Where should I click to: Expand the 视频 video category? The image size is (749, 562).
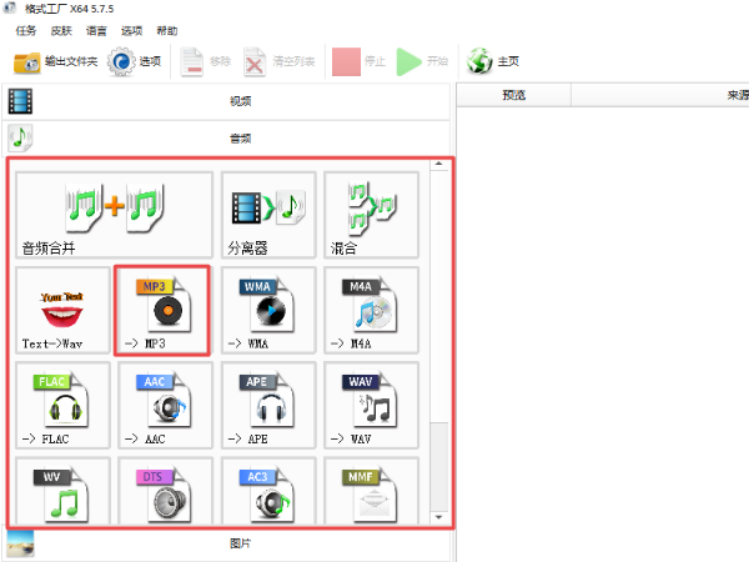(226, 101)
